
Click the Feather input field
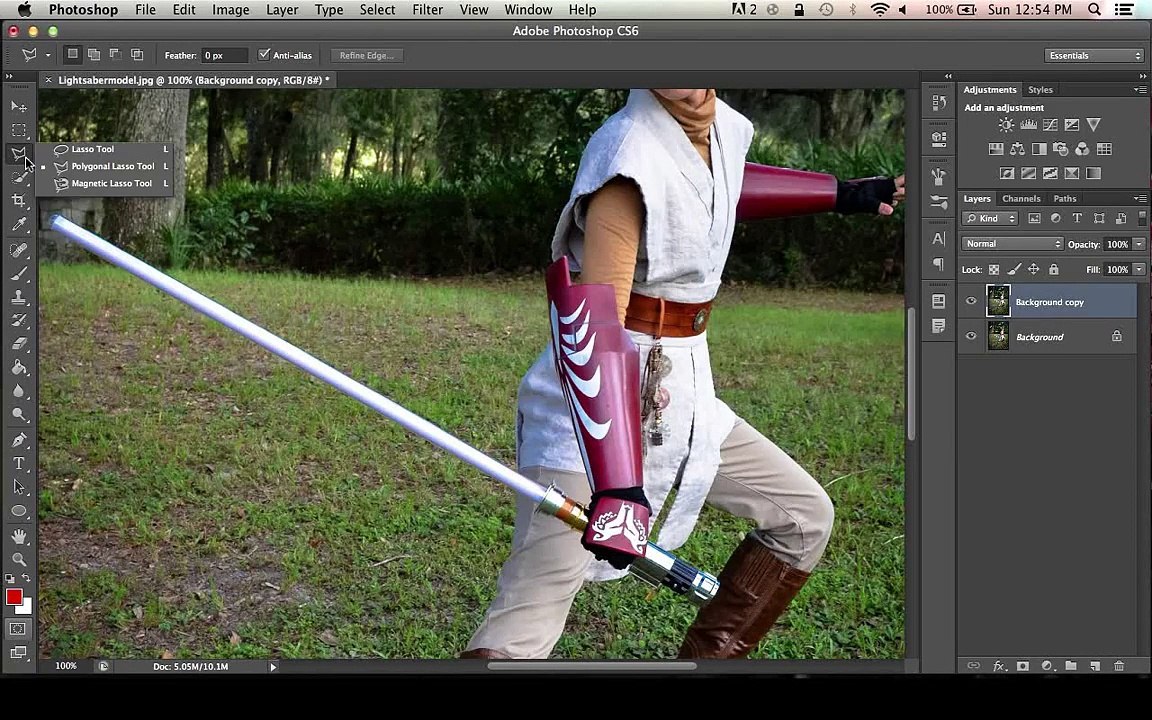pyautogui.click(x=225, y=55)
